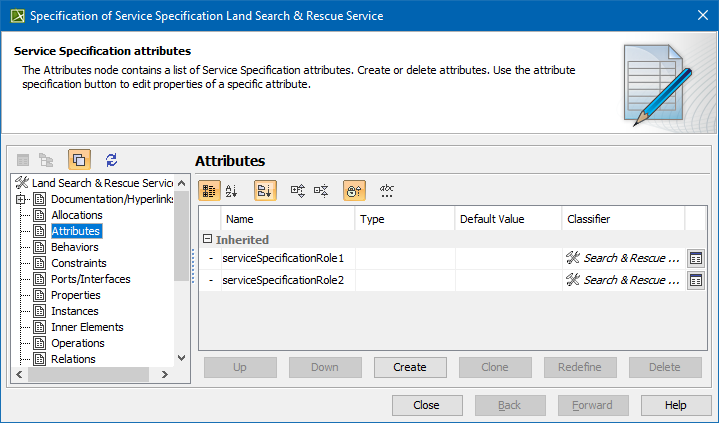Viewport: 719px width, 423px height.
Task: Click Land Search & Rescue Service root node
Action: tap(102, 183)
